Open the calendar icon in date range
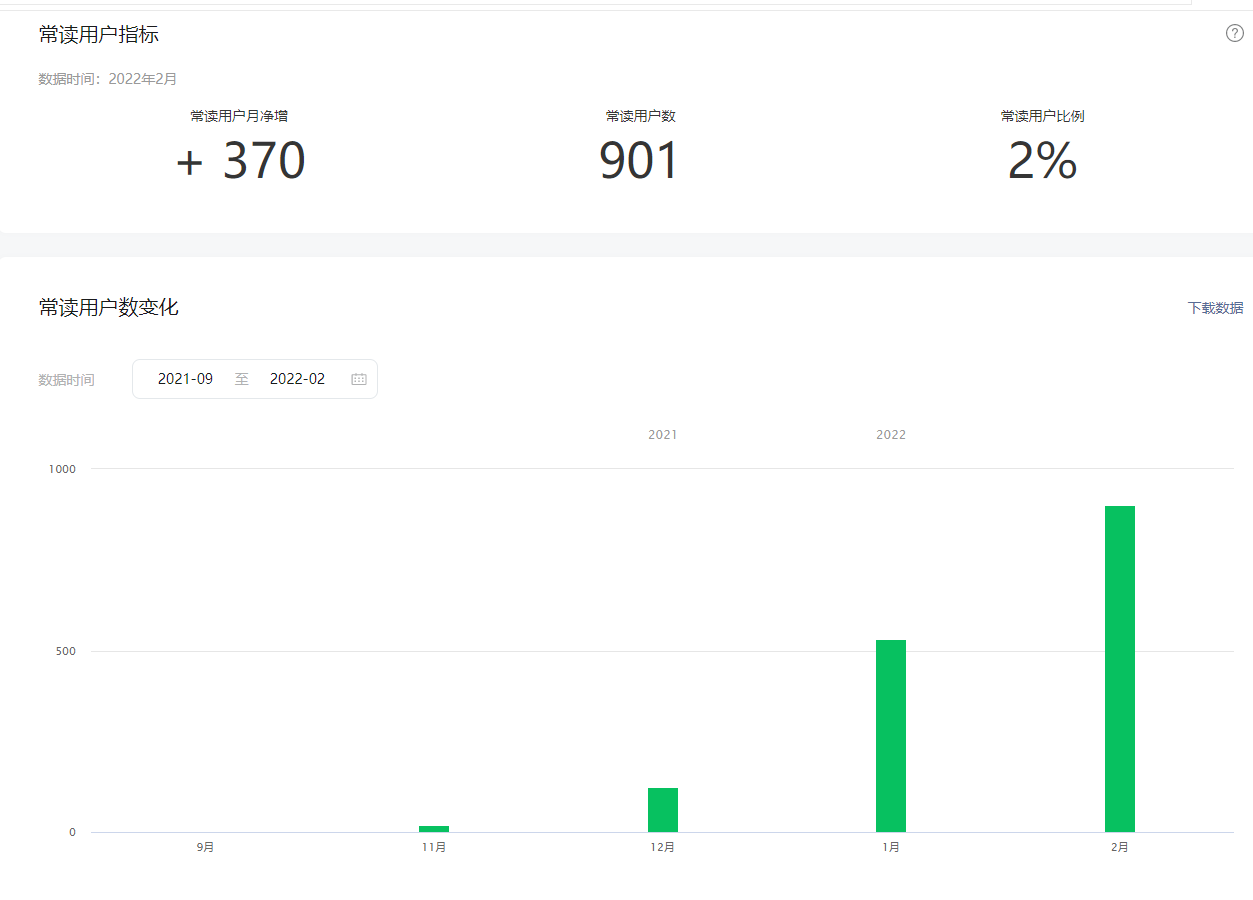The image size is (1253, 900). tap(359, 379)
